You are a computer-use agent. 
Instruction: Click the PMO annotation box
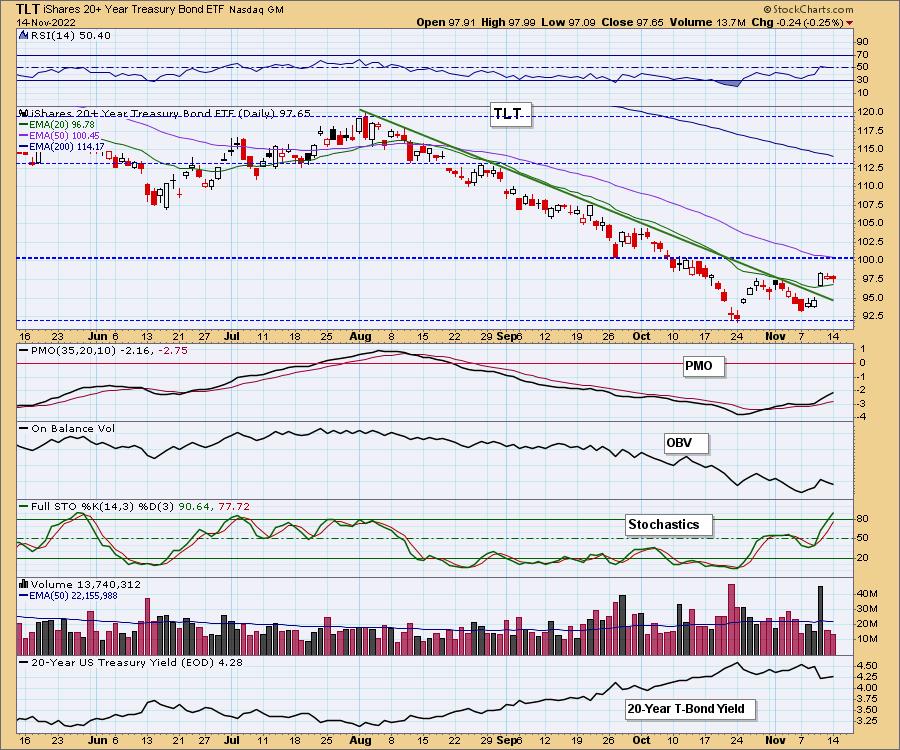click(x=703, y=366)
